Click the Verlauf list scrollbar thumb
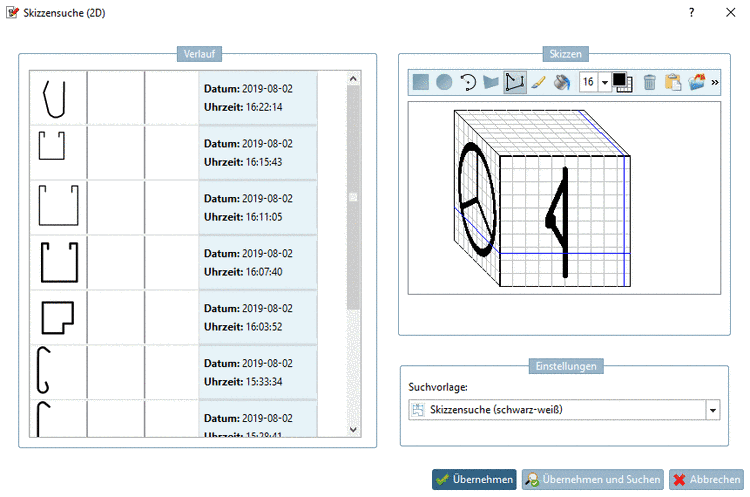 [353, 197]
